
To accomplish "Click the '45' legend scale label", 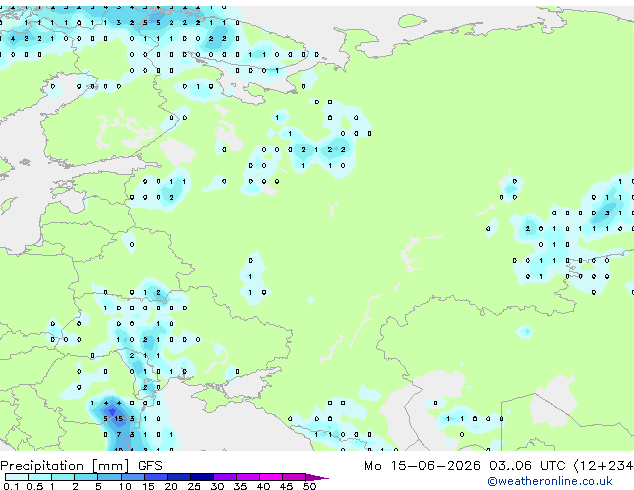I will click(x=286, y=486).
